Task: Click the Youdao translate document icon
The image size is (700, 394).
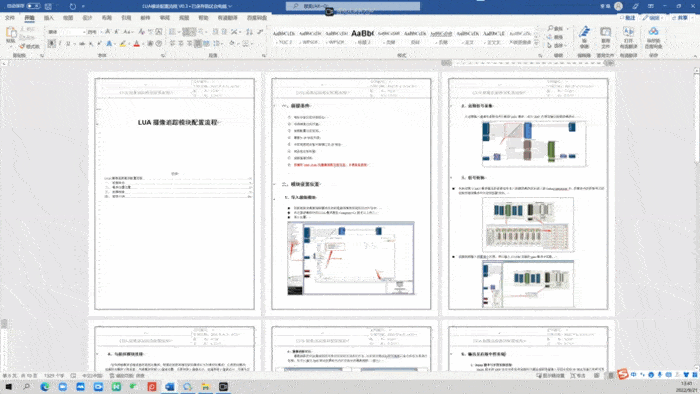Action: (x=605, y=37)
